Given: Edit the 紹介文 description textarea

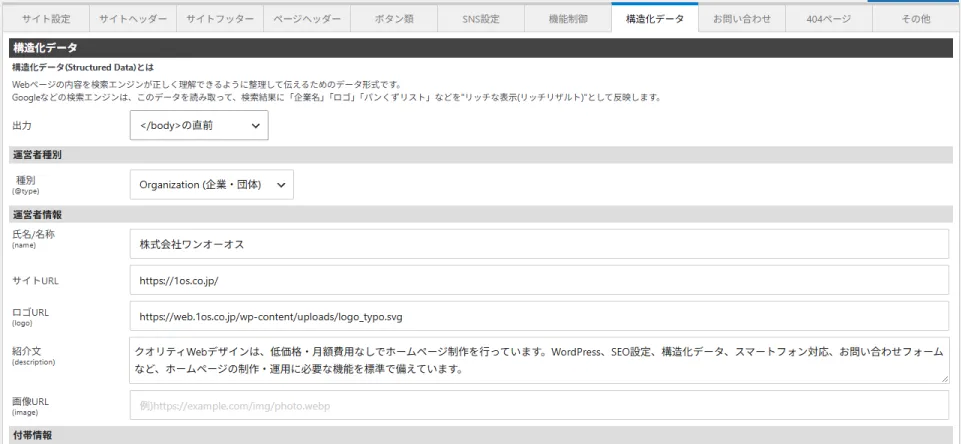Looking at the screenshot, I should tap(539, 361).
